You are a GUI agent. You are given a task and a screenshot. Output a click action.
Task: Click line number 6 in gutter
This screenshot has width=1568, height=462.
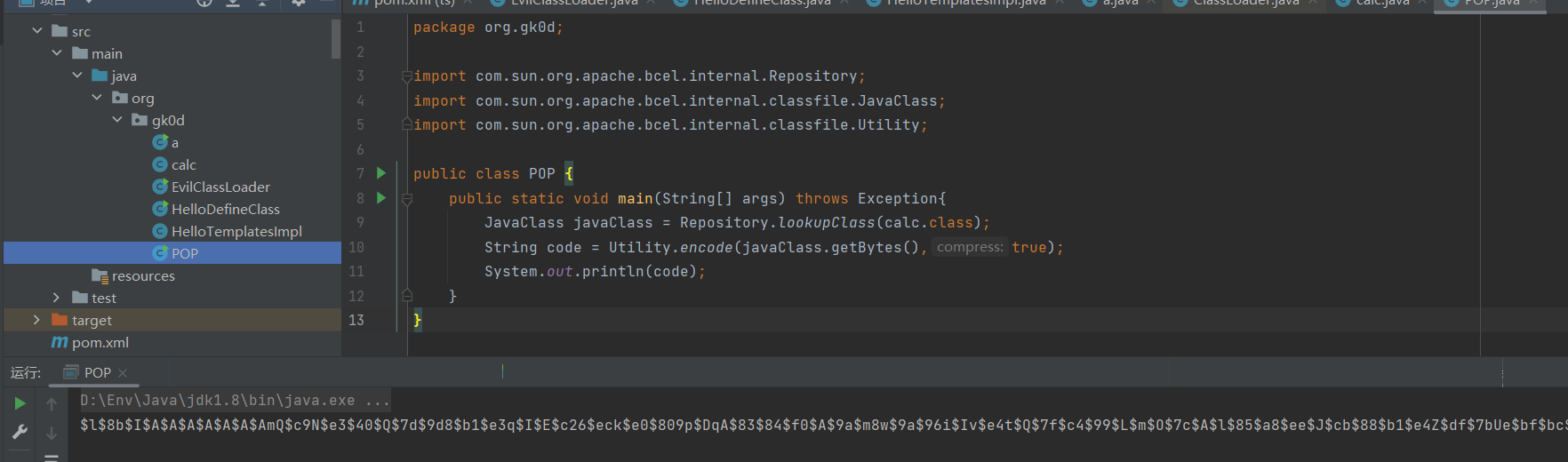click(360, 149)
